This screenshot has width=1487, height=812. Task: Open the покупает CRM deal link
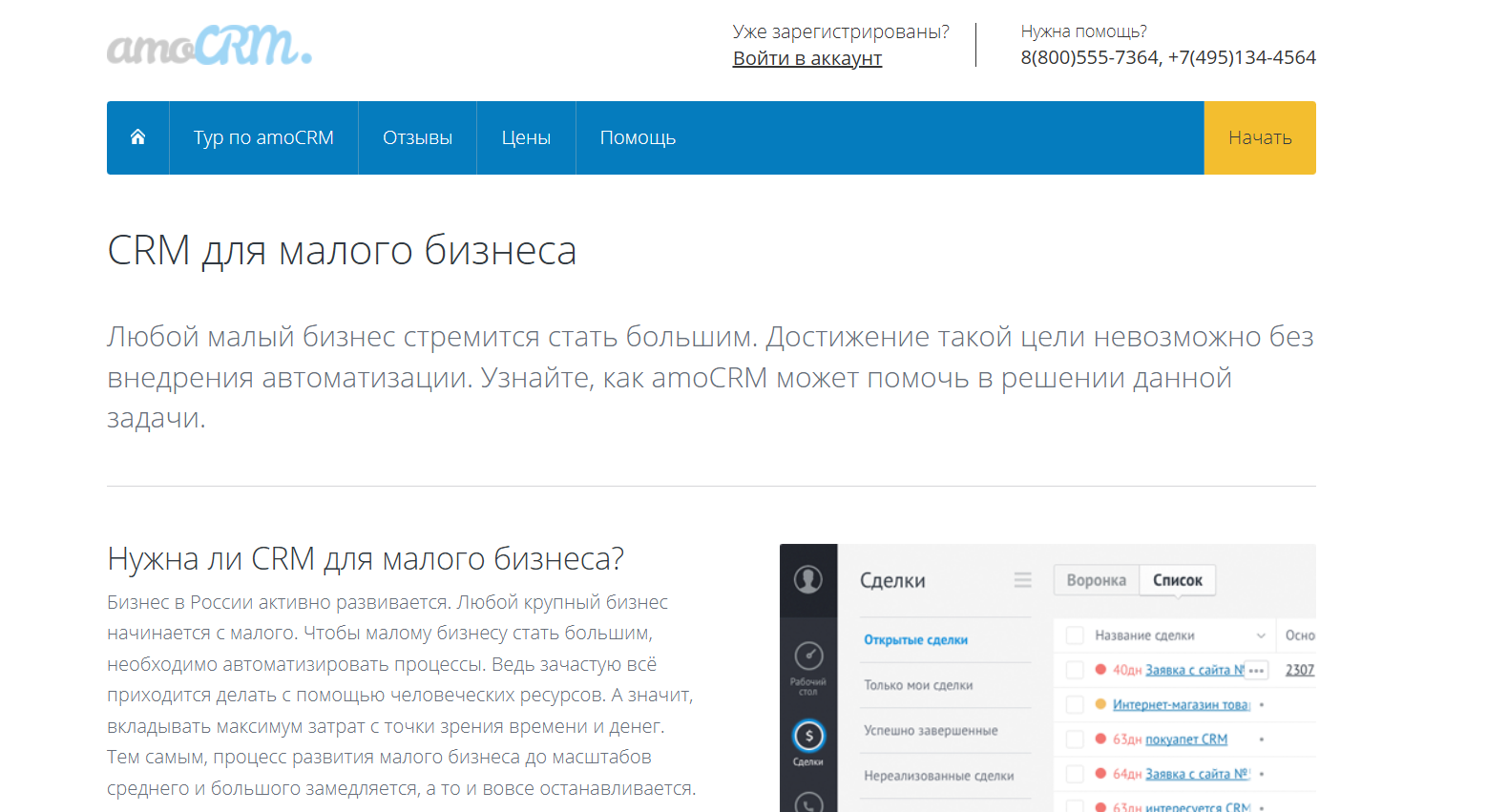point(1186,739)
